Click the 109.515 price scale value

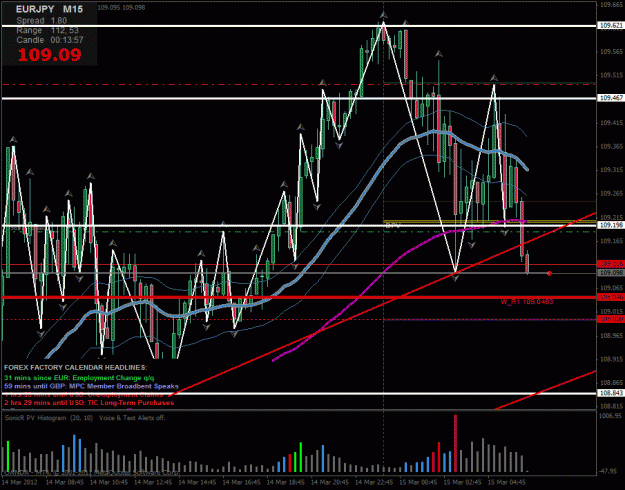point(611,75)
